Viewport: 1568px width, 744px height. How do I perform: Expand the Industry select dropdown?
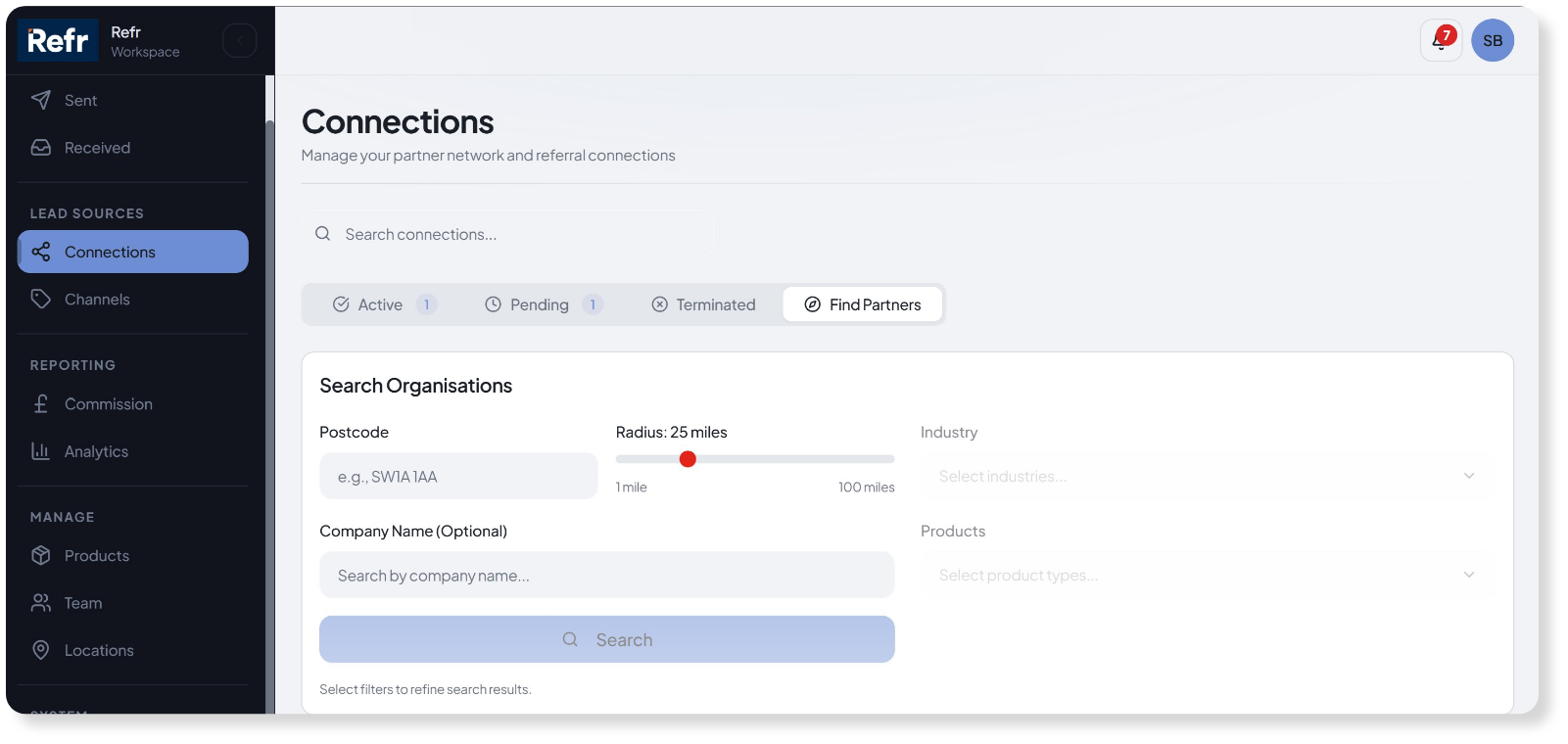point(1206,477)
